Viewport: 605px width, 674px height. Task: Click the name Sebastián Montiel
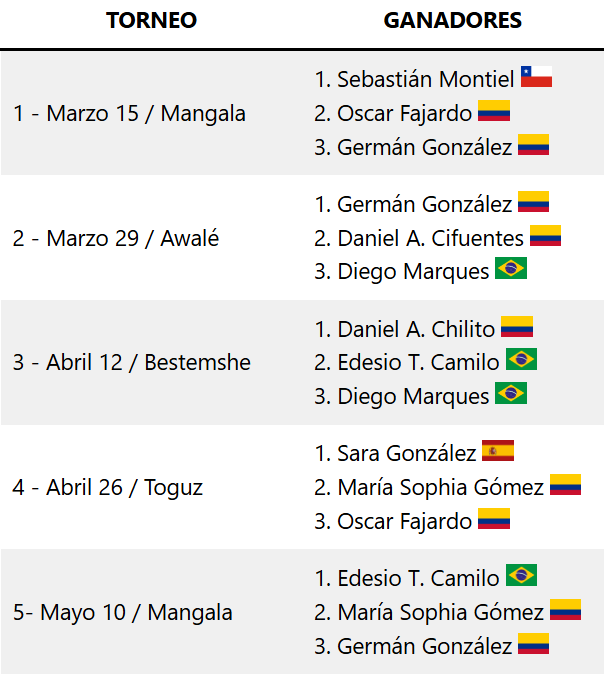tap(425, 80)
